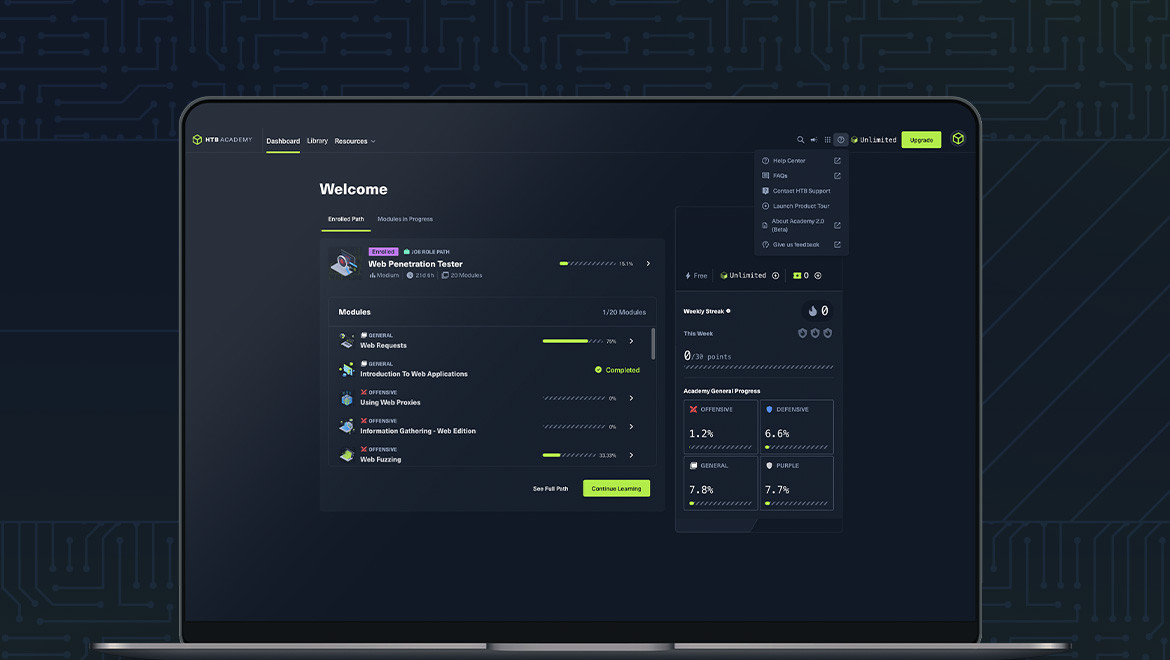Expand the Resources dropdown in navbar
The width and height of the screenshot is (1170, 660).
pos(355,141)
